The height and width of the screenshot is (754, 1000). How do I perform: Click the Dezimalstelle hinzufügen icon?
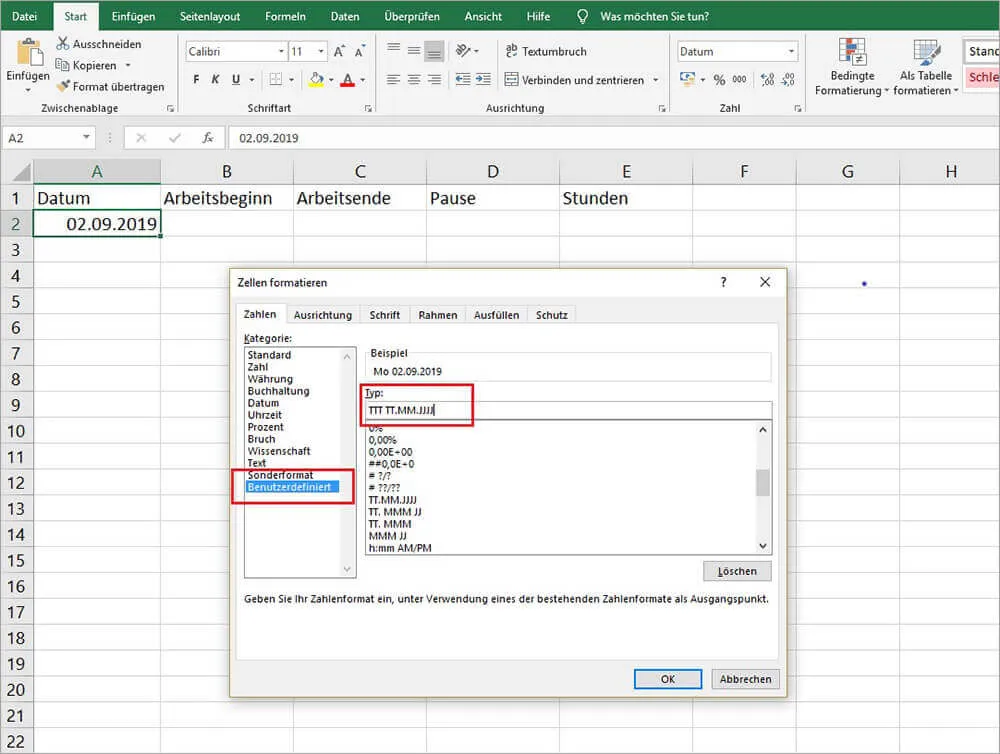click(765, 78)
